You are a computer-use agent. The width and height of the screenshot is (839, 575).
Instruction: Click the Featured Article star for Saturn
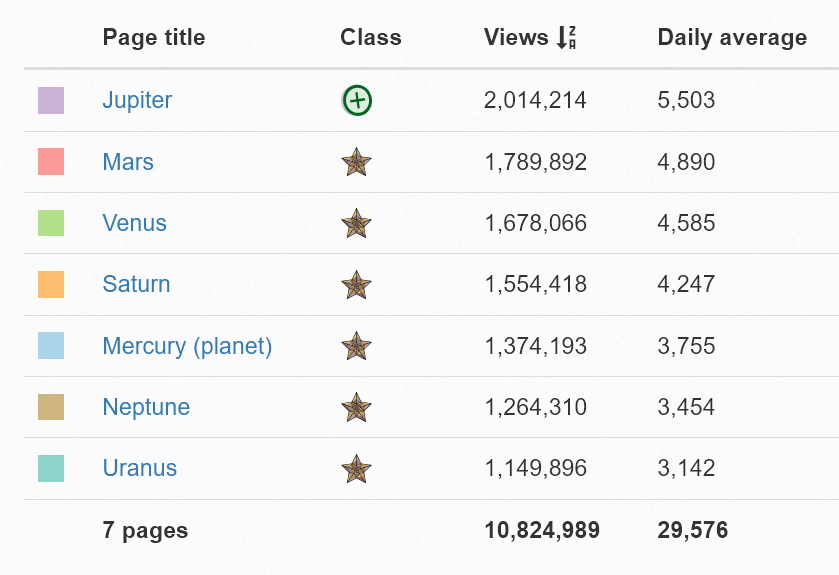point(356,284)
